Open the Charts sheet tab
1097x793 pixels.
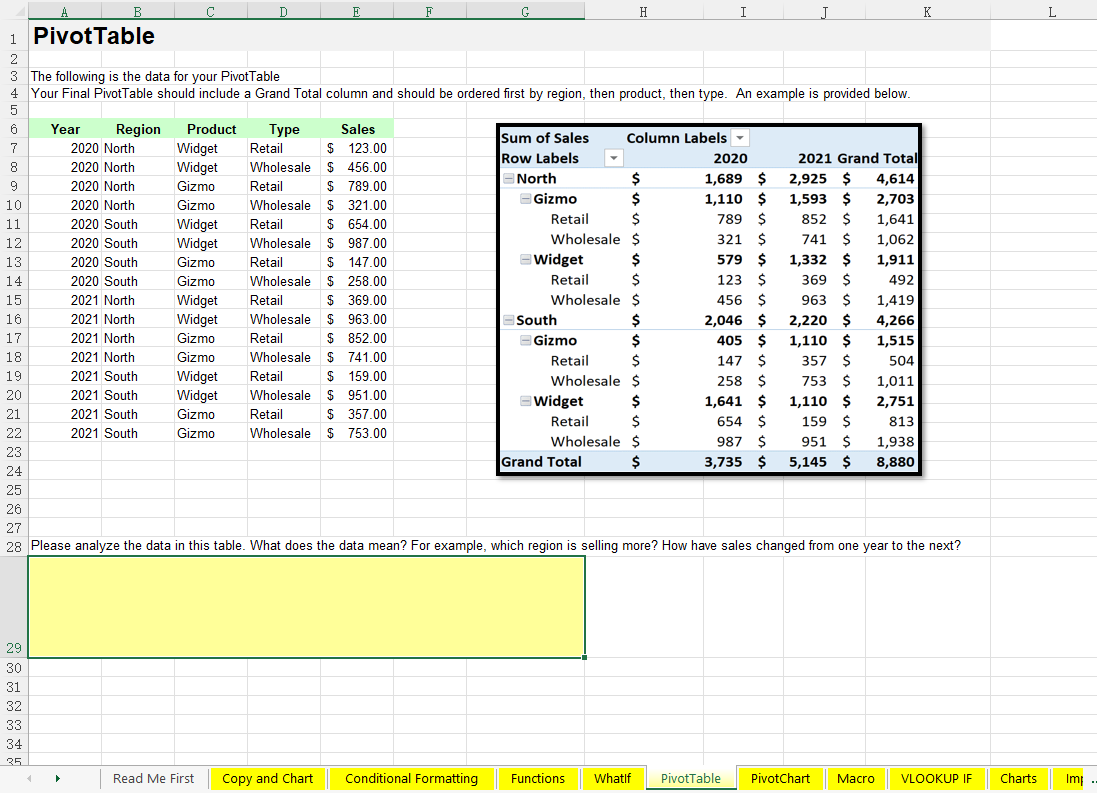point(1018,778)
